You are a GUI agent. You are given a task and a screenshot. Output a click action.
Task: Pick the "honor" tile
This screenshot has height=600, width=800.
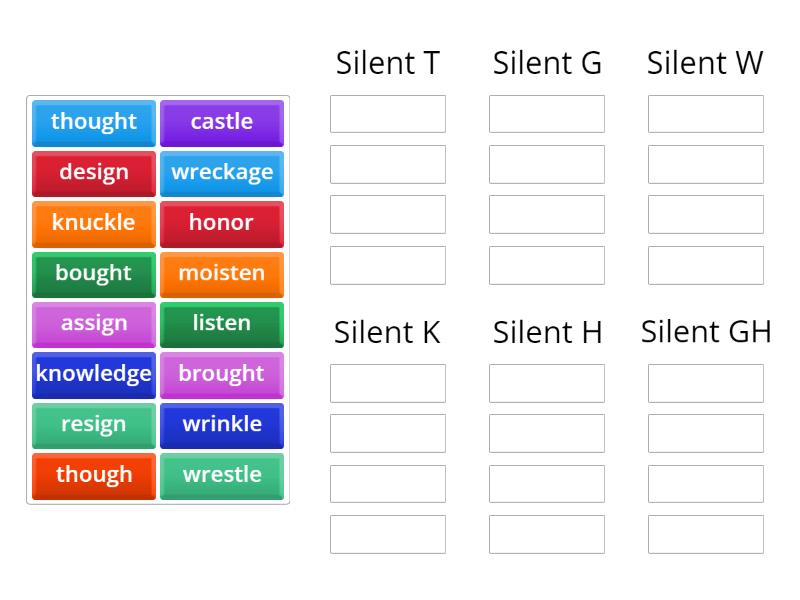(x=222, y=223)
